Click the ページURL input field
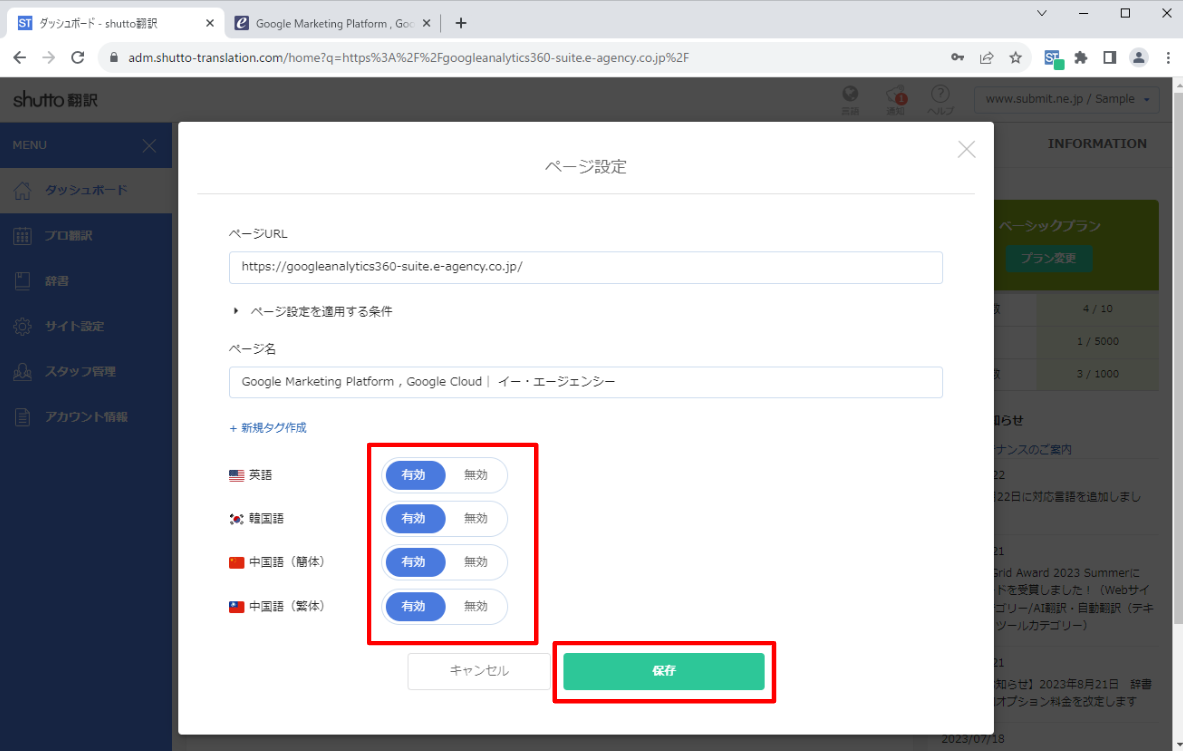Screen dimensions: 1183x751 tap(585, 267)
